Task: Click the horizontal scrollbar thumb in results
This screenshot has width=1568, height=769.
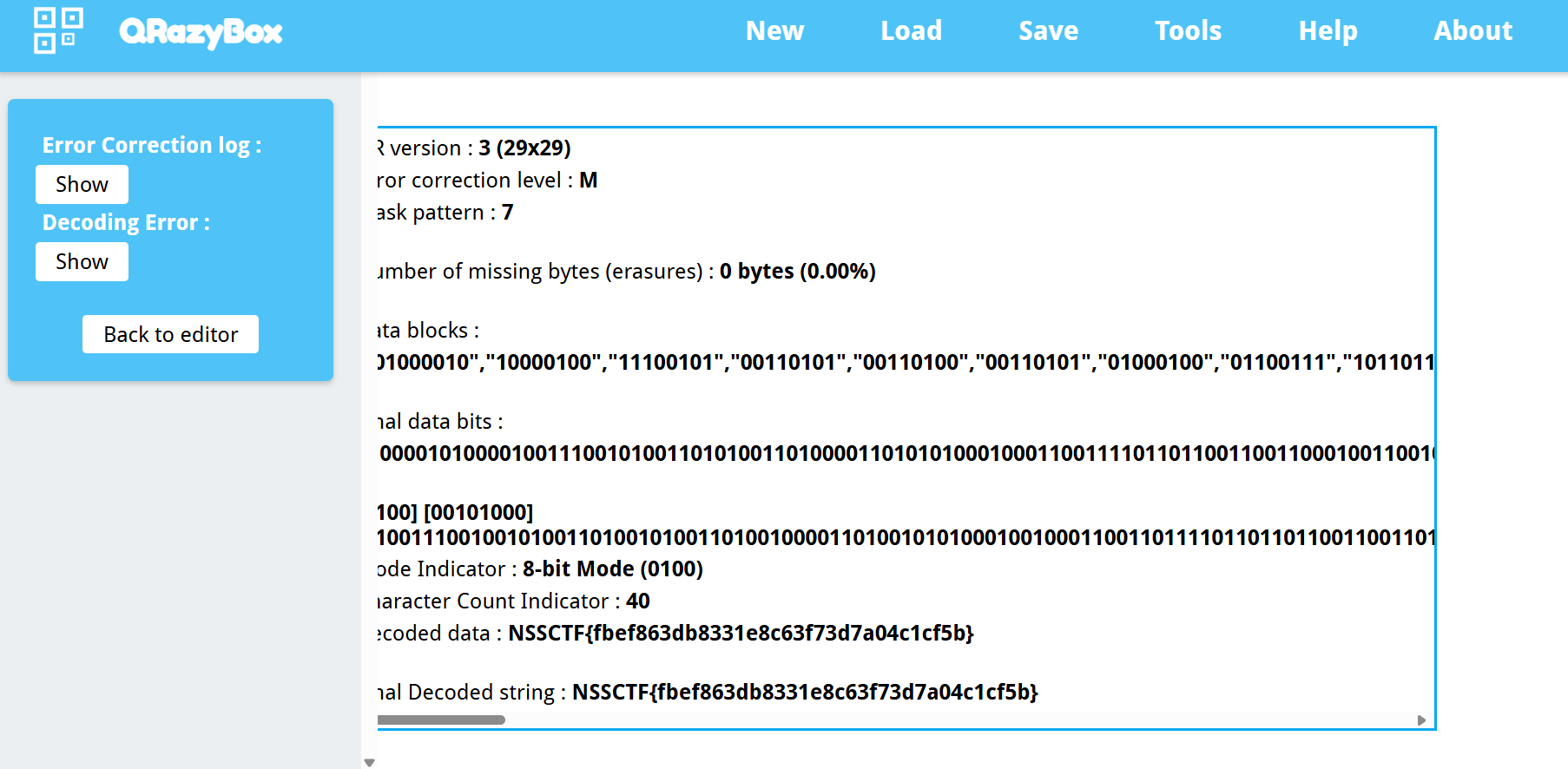Action: tap(441, 720)
